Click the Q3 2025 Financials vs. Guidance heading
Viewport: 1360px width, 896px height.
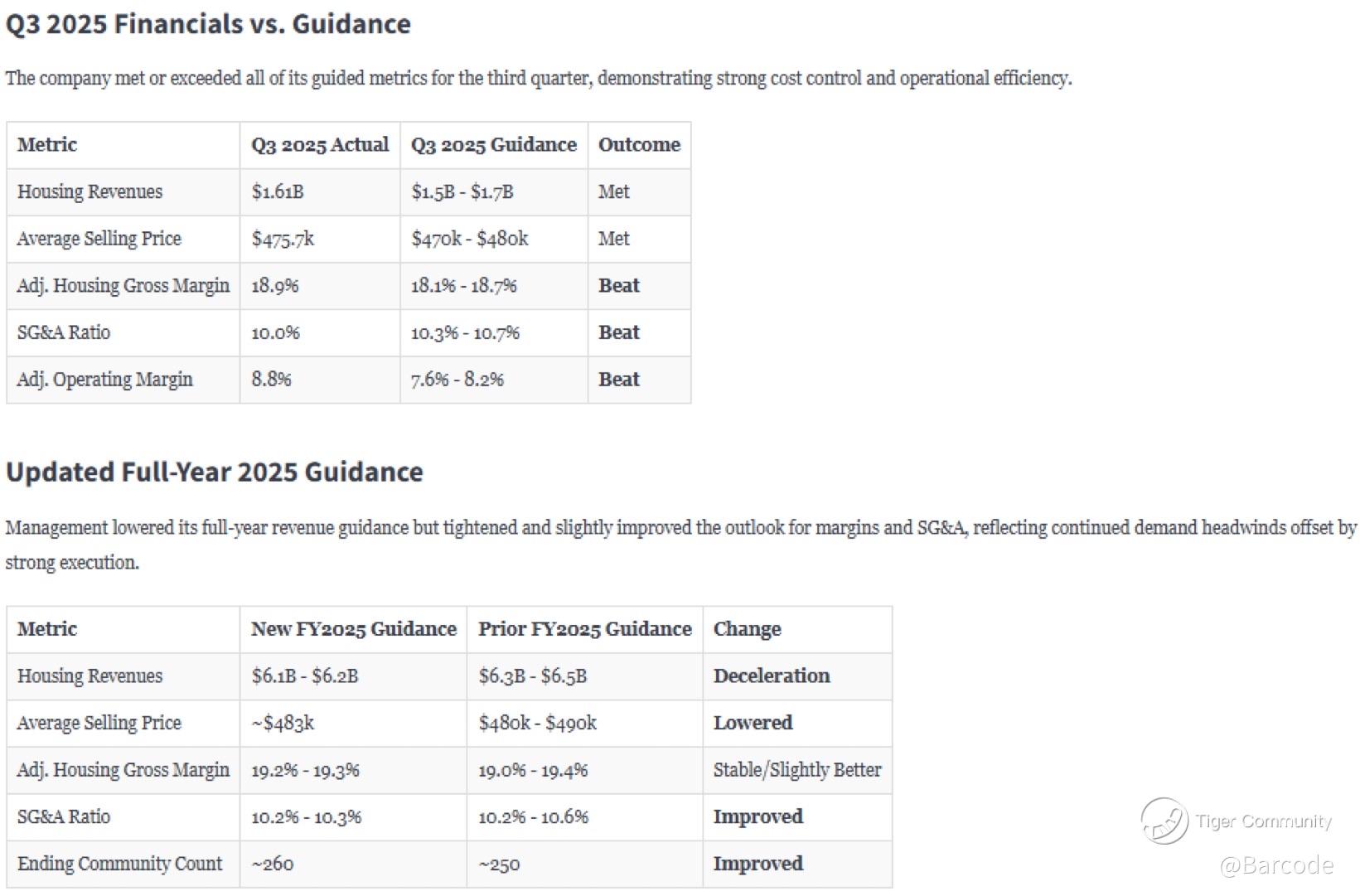[208, 24]
